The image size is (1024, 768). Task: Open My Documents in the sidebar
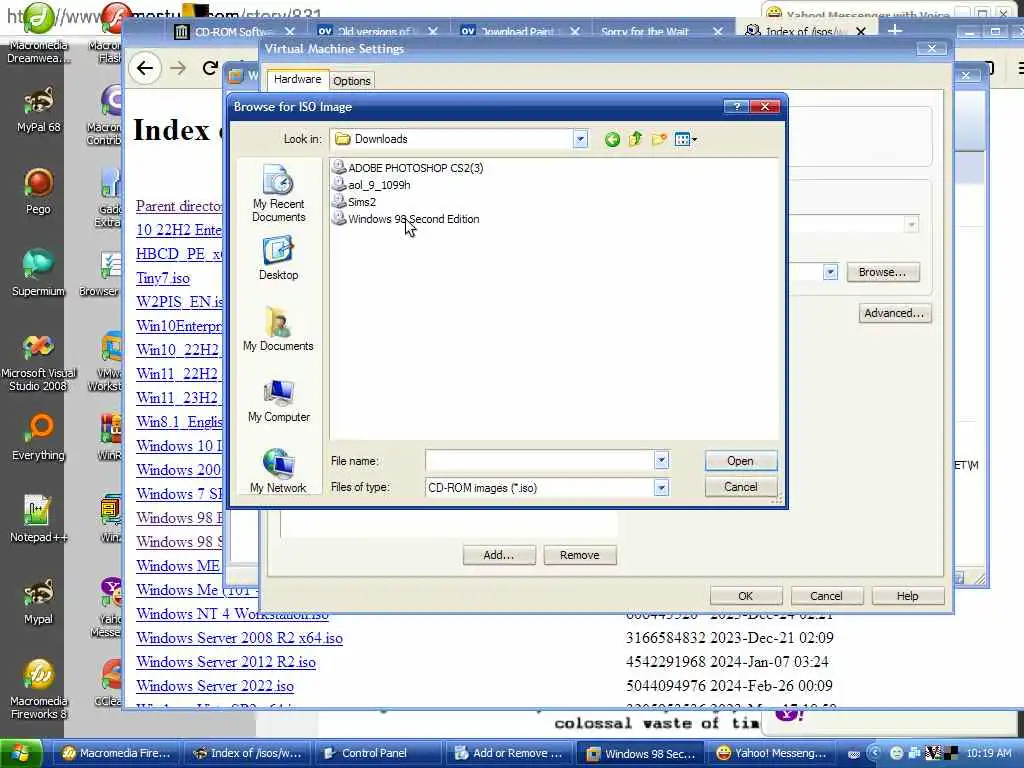[278, 330]
